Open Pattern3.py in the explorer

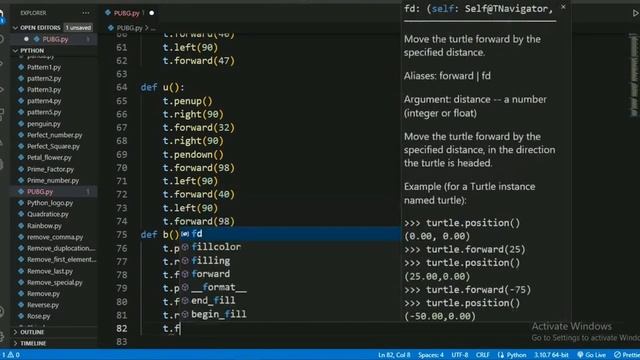pos(44,90)
